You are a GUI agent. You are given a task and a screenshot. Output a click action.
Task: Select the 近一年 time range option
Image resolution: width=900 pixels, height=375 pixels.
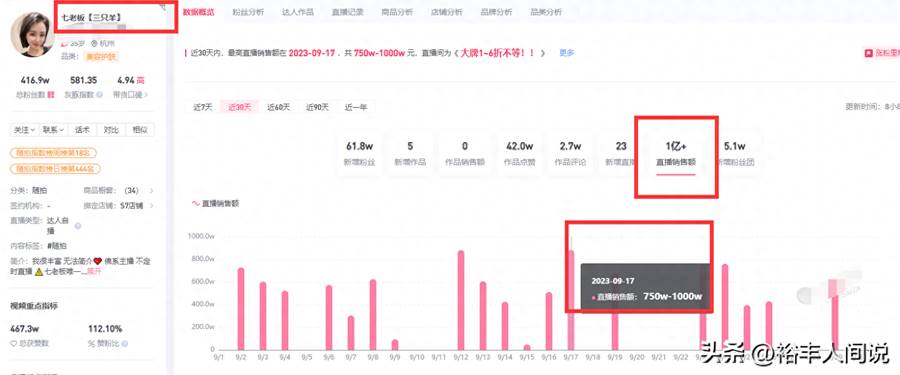pyautogui.click(x=355, y=107)
